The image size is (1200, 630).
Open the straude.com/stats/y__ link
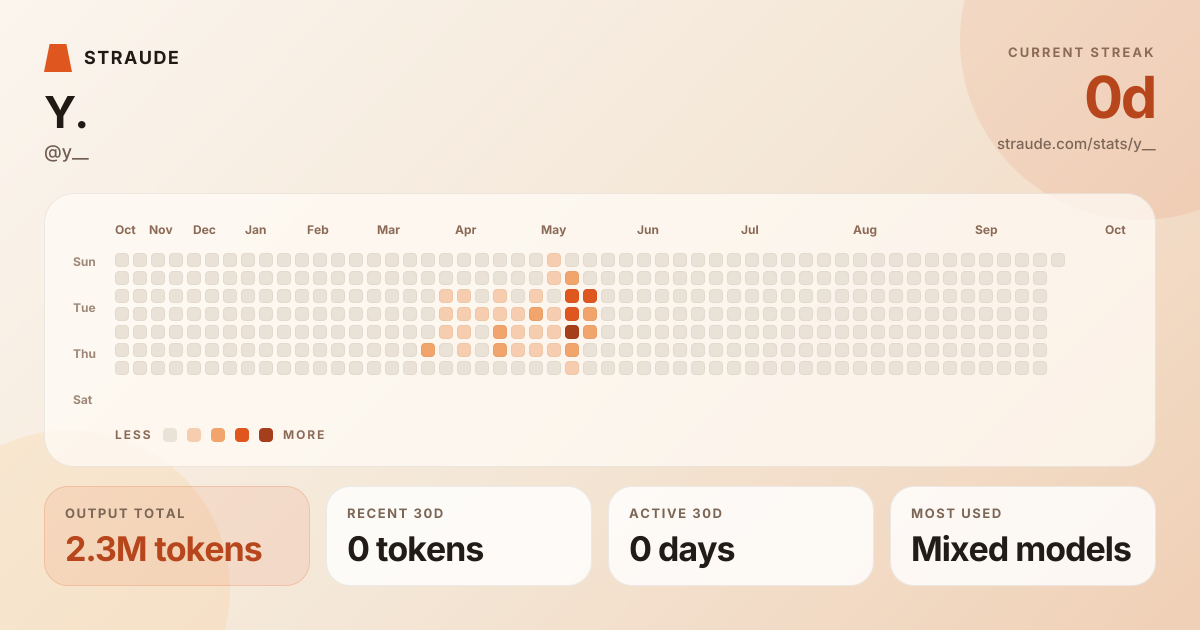click(x=1076, y=144)
